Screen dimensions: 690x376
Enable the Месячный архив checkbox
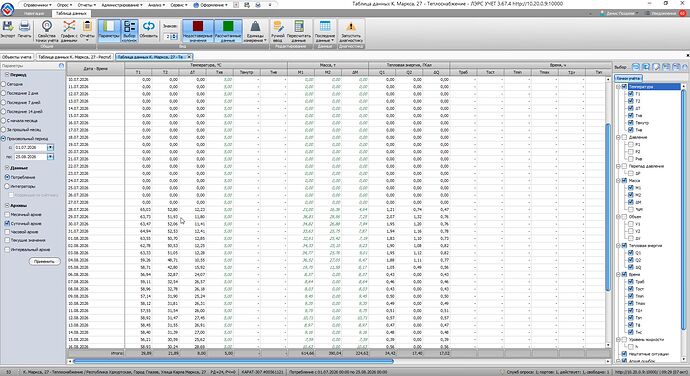7,214
